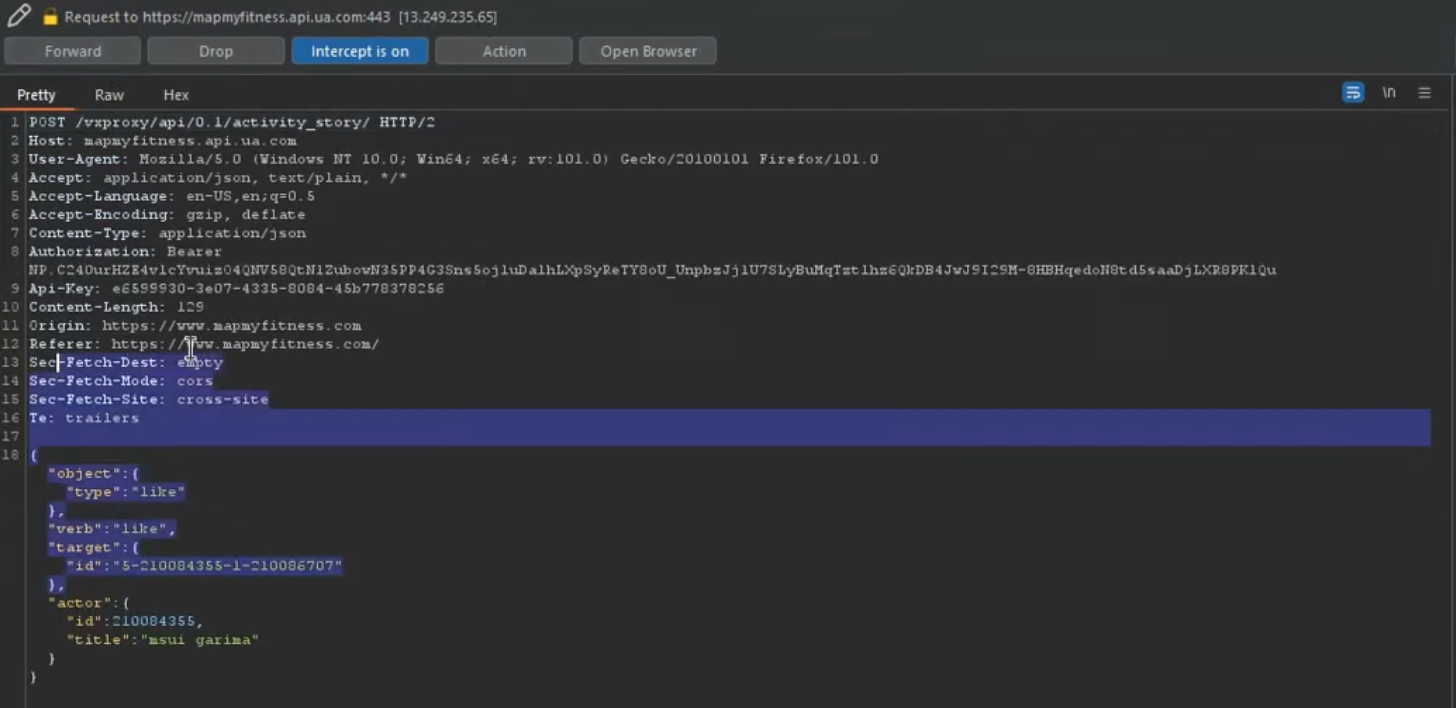The height and width of the screenshot is (708, 1456).
Task: Click the Authorization: Bearer header
Action: pyautogui.click(x=125, y=252)
